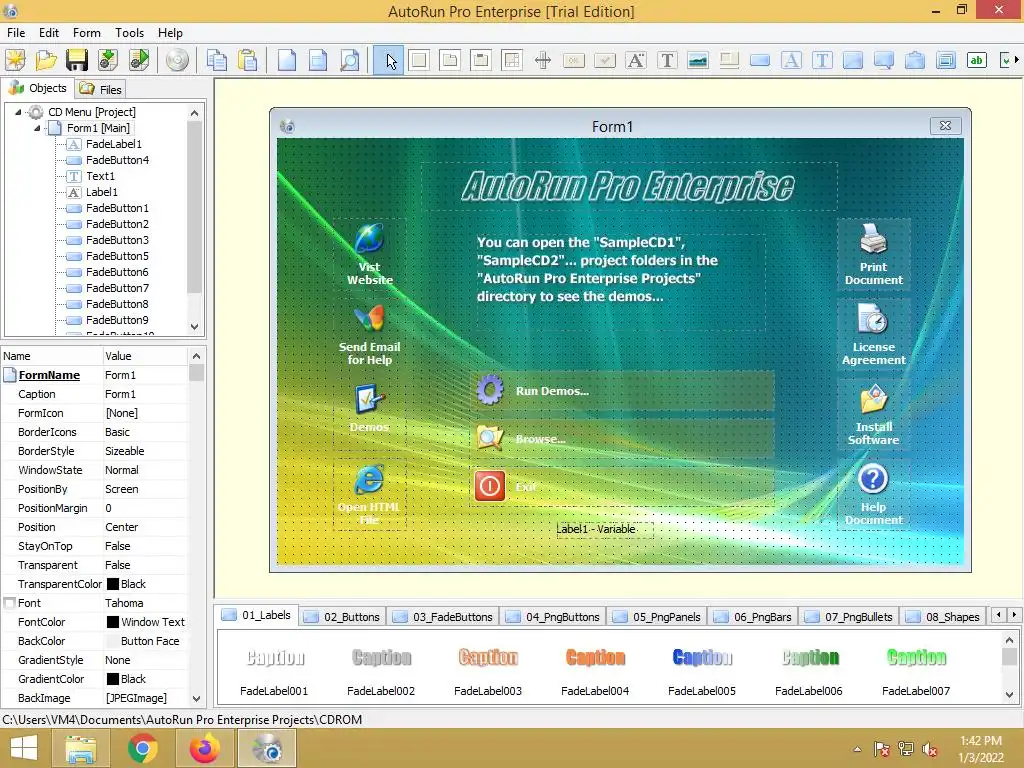Paste using the toolbar clipboard icon

pyautogui.click(x=248, y=60)
